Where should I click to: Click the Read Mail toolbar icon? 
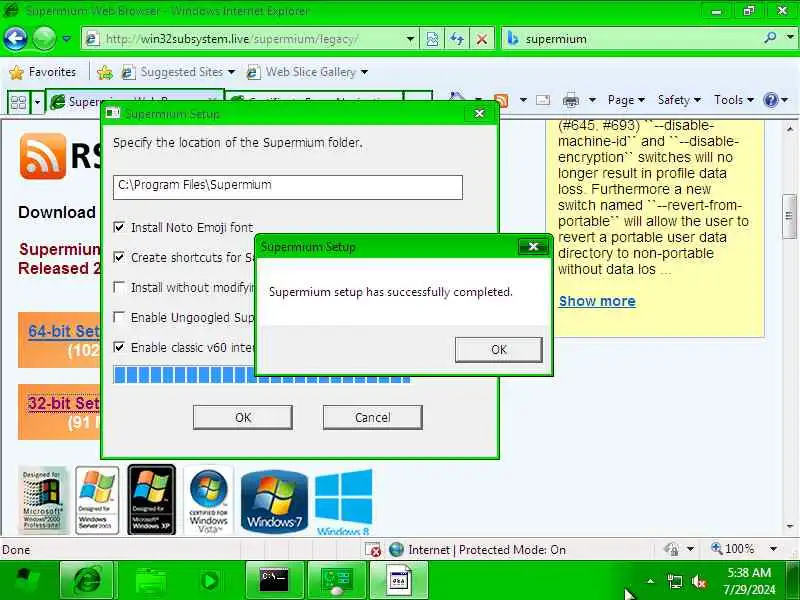pos(543,101)
